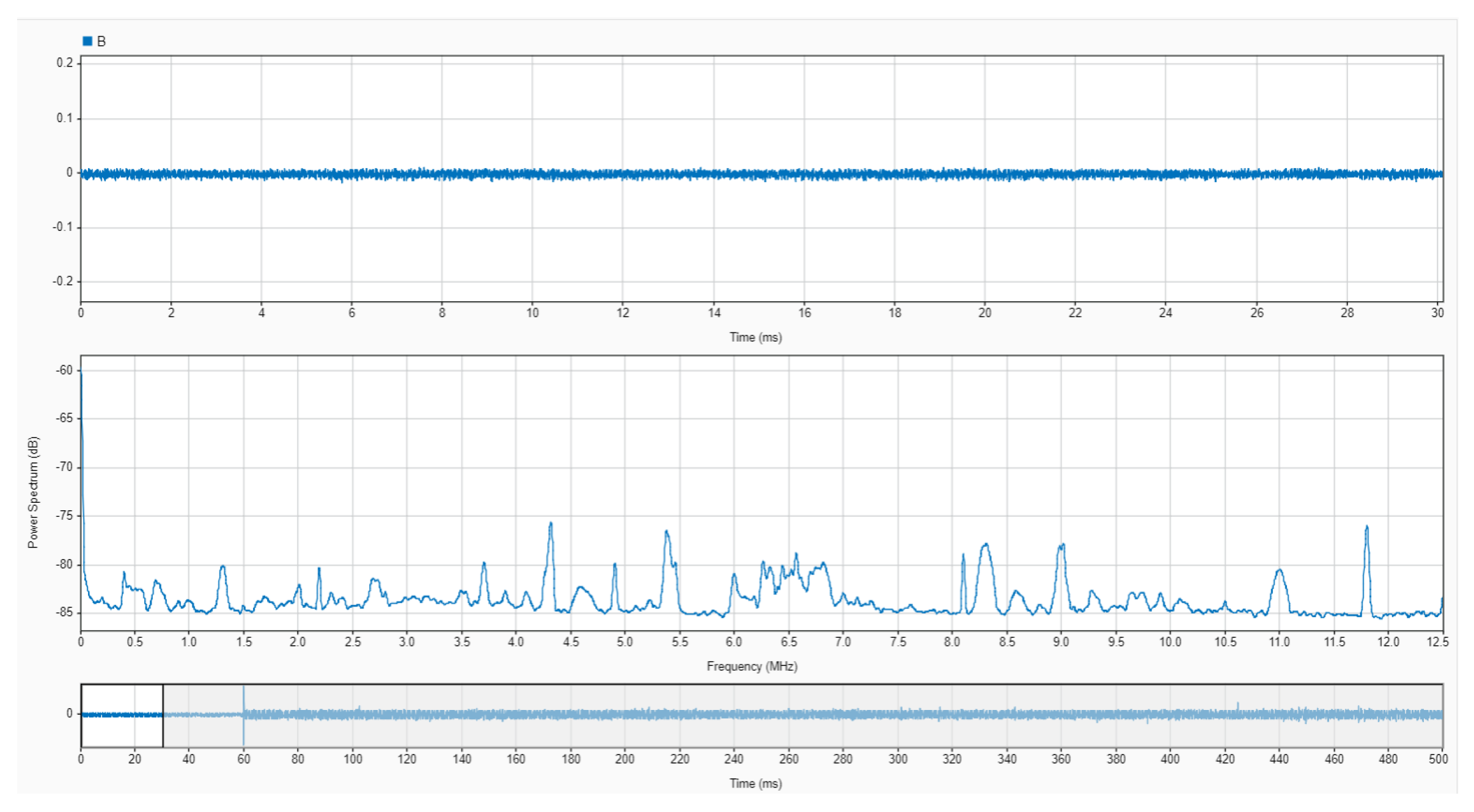
Task: Click the Time (ms) label under top plot
Action: 755,337
